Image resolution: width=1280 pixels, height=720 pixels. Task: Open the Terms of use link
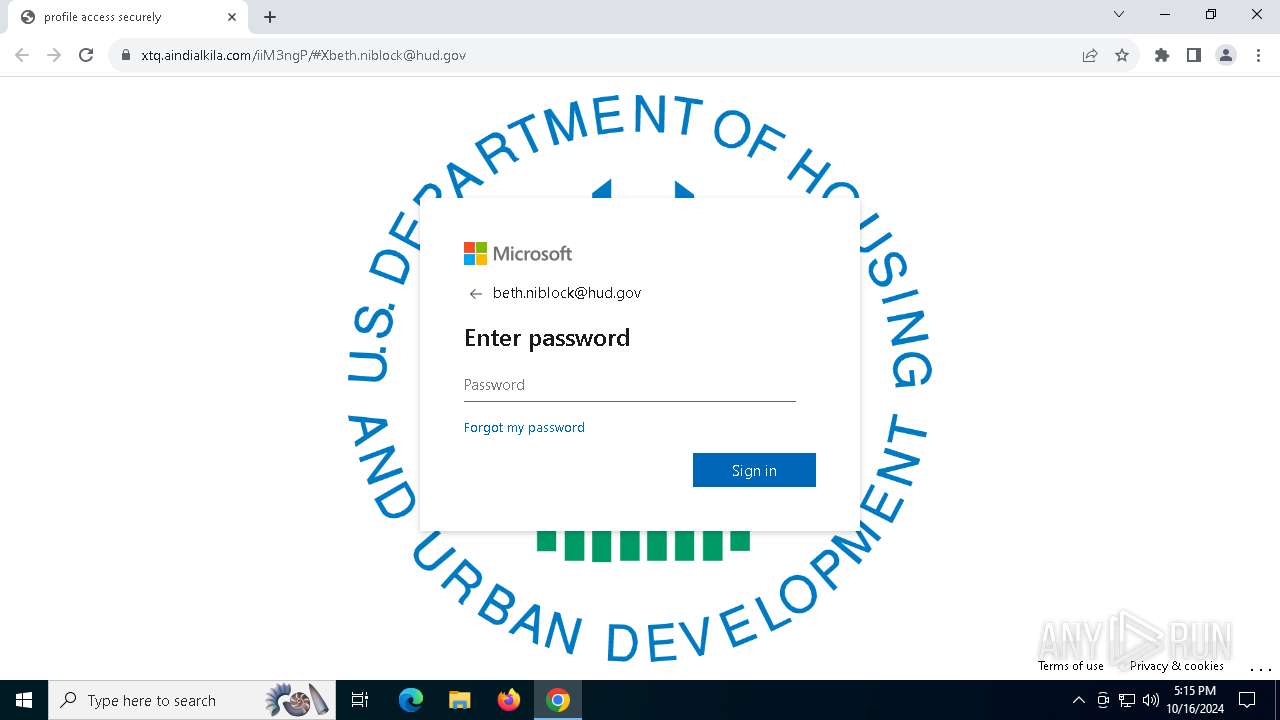(x=1071, y=666)
